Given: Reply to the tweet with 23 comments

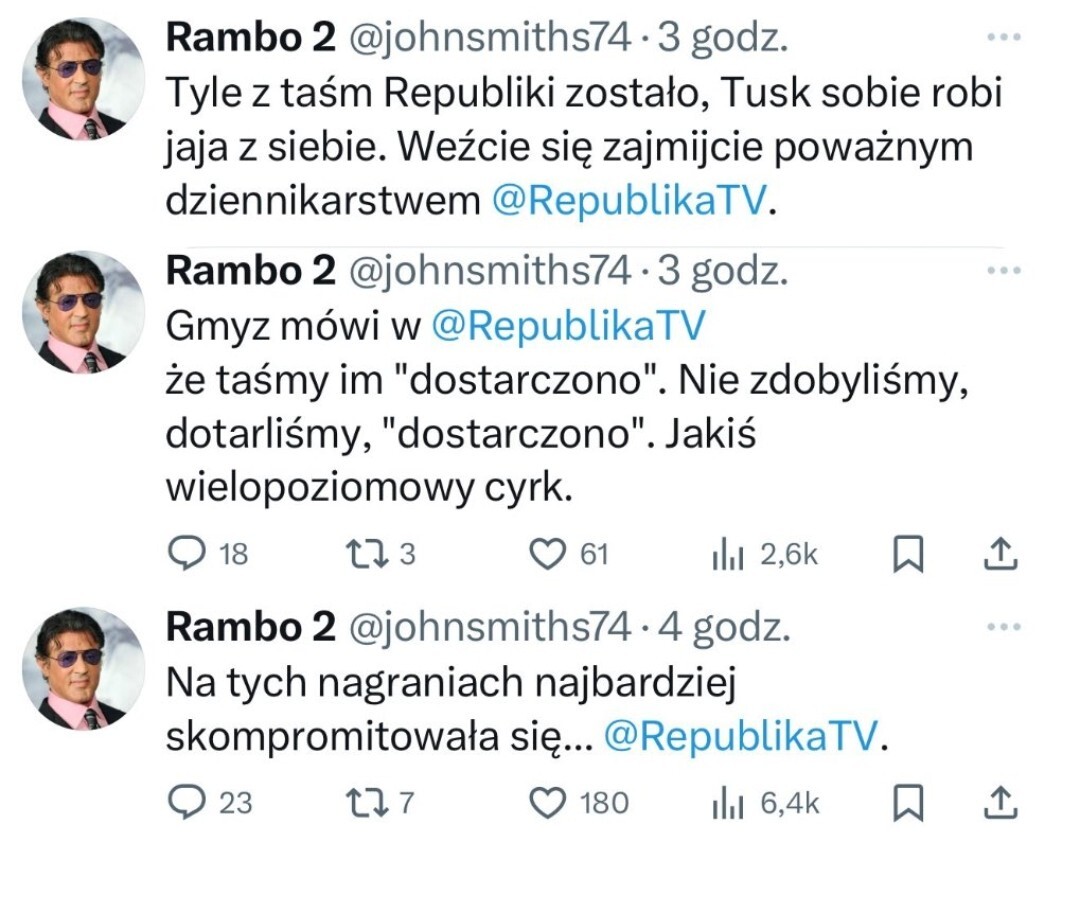Looking at the screenshot, I should click(x=184, y=802).
